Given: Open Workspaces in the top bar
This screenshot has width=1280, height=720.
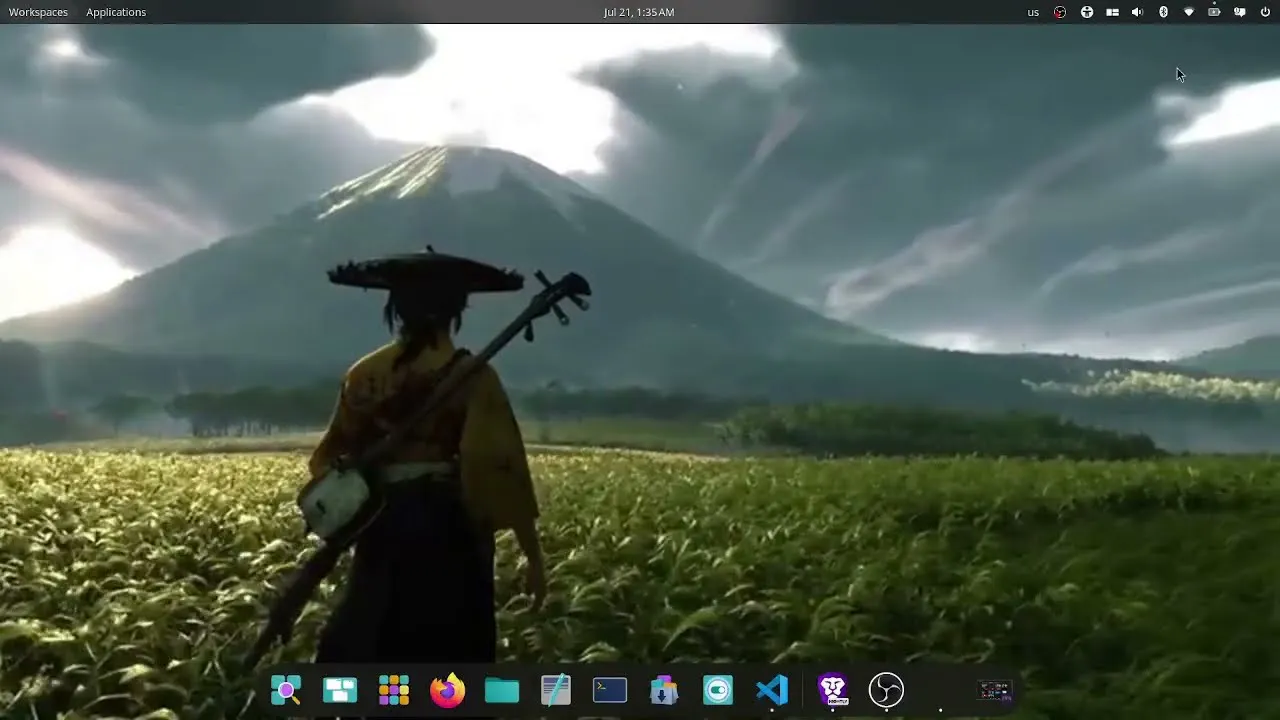Looking at the screenshot, I should click(x=38, y=12).
